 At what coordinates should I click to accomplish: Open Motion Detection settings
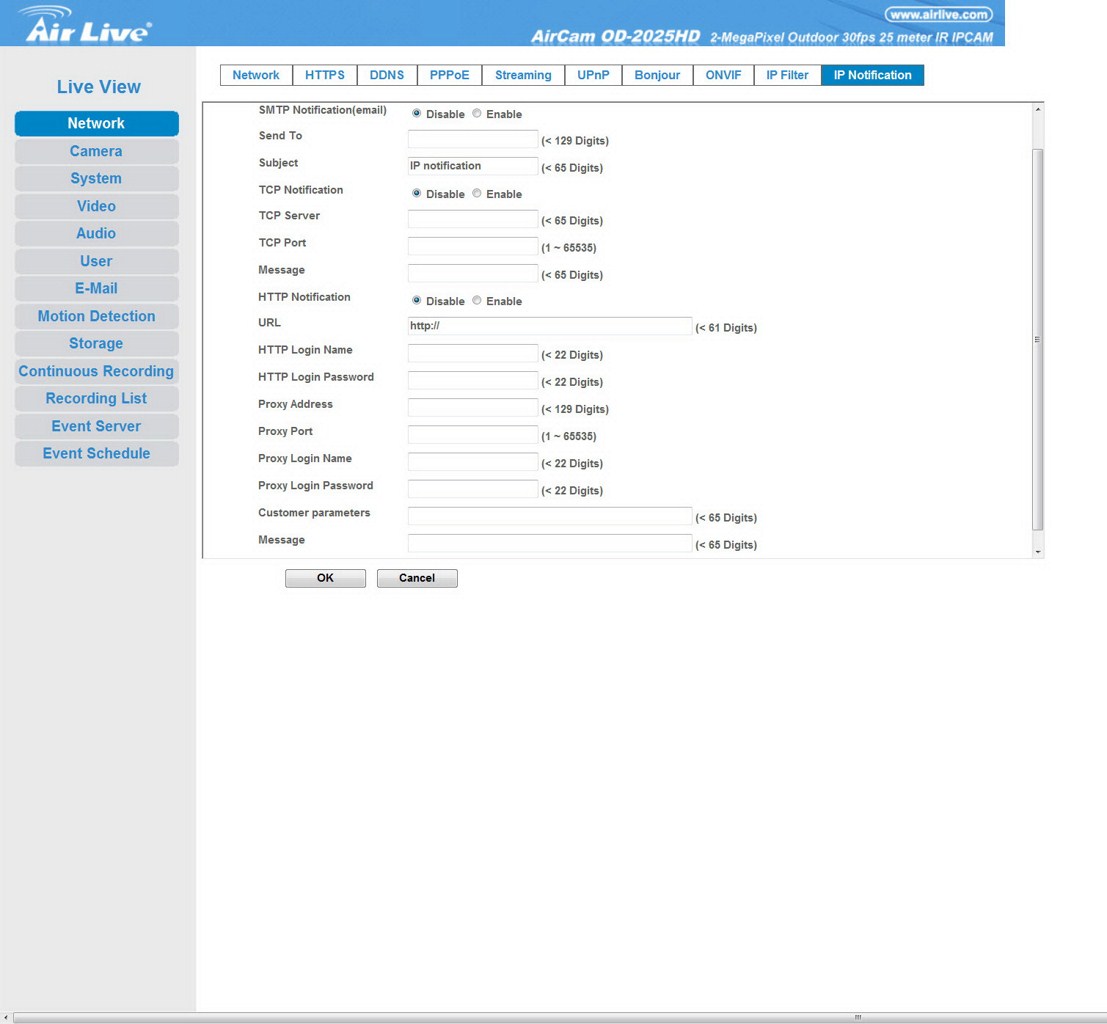97,316
